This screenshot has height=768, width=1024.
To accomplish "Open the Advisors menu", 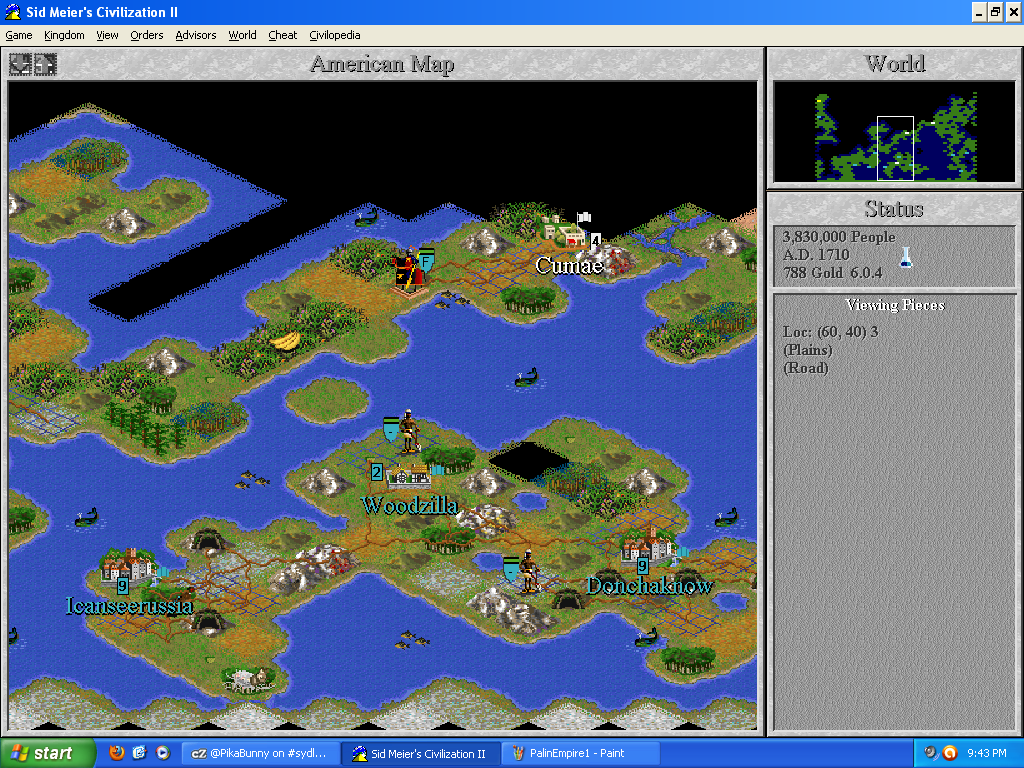I will click(x=195, y=35).
